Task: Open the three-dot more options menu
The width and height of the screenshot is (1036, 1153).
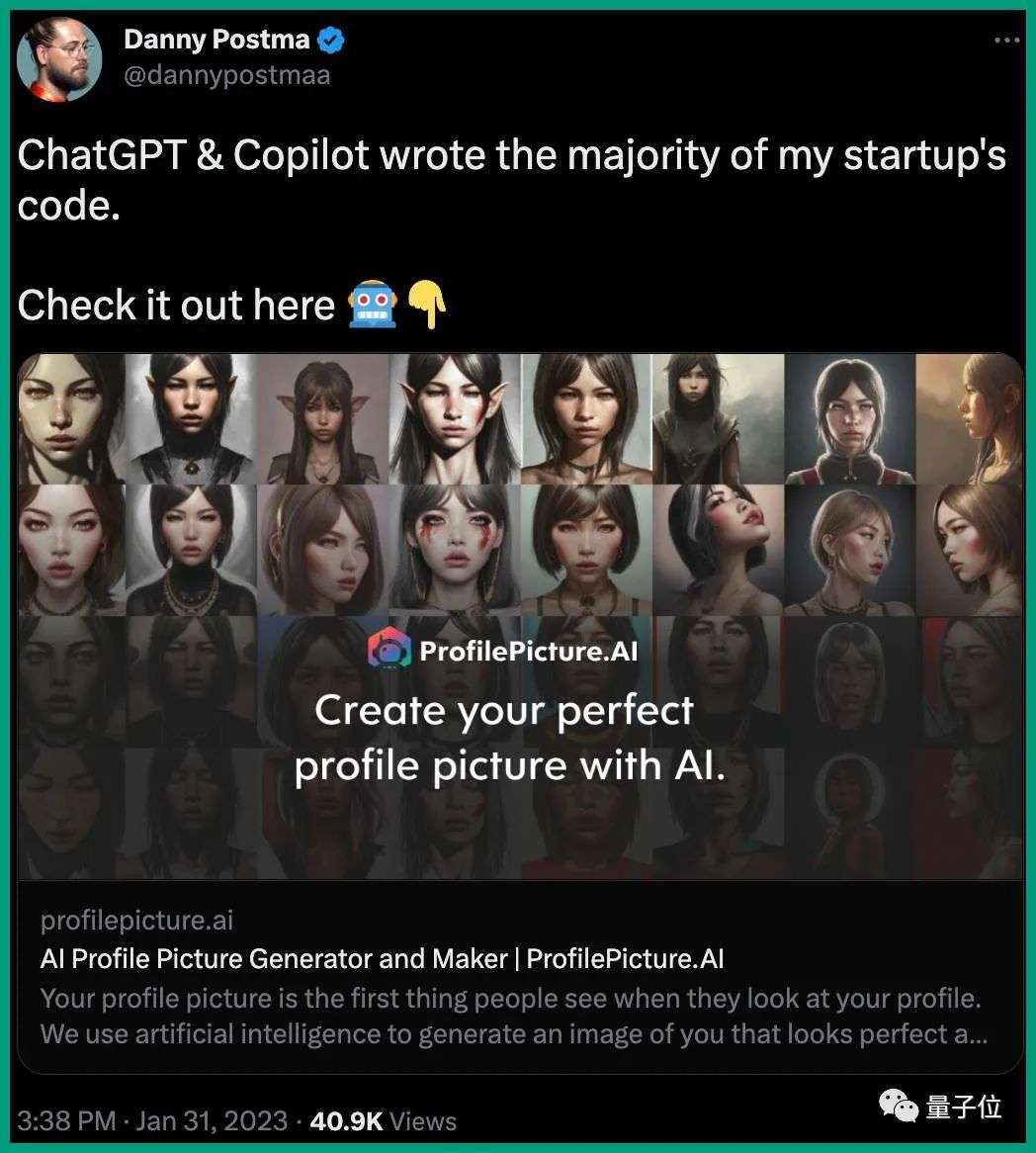Action: click(1006, 40)
